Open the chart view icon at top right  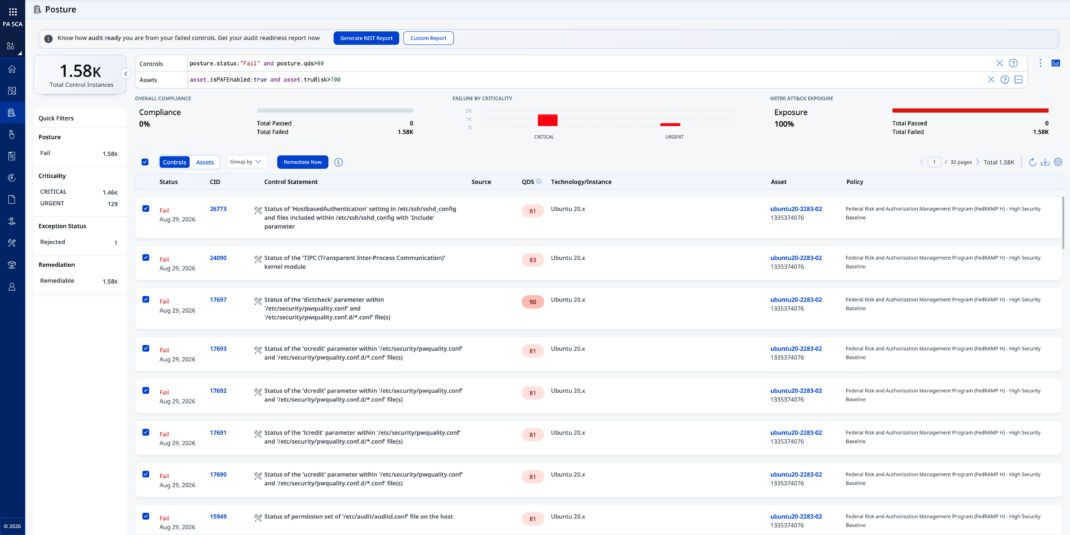click(x=1056, y=63)
